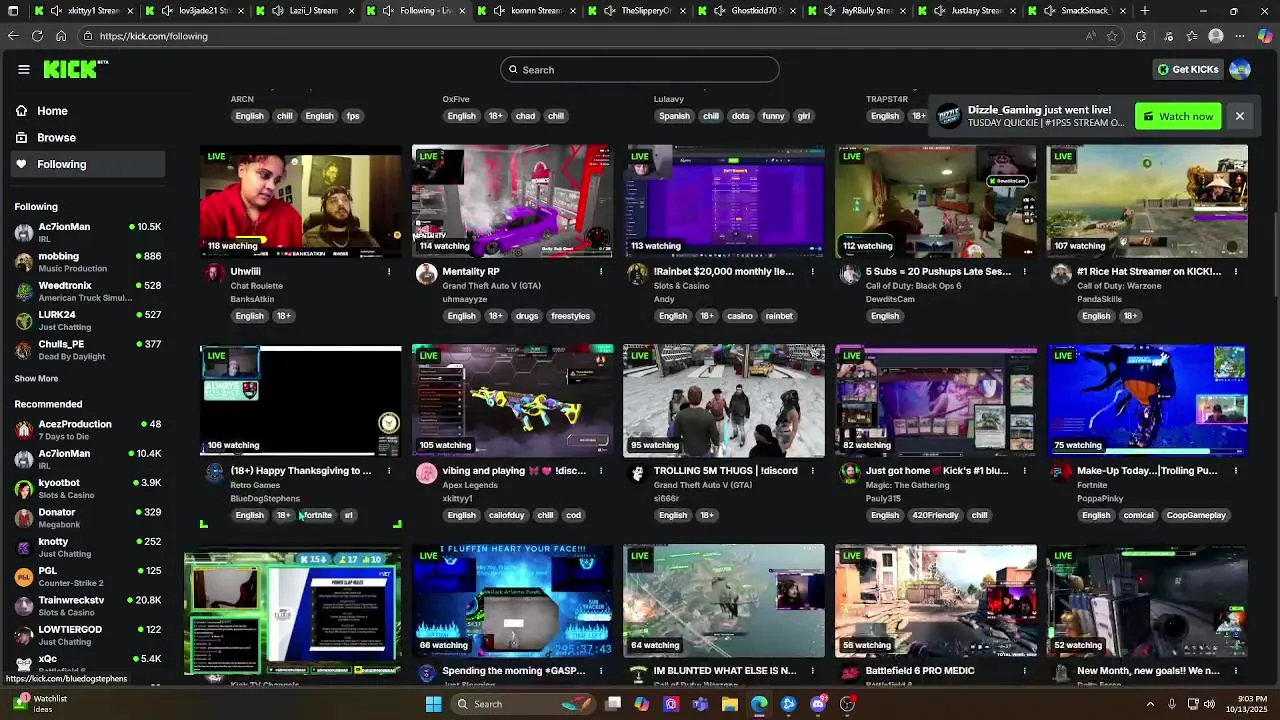
Task: Click the Following heart icon in sidebar
Action: point(21,164)
